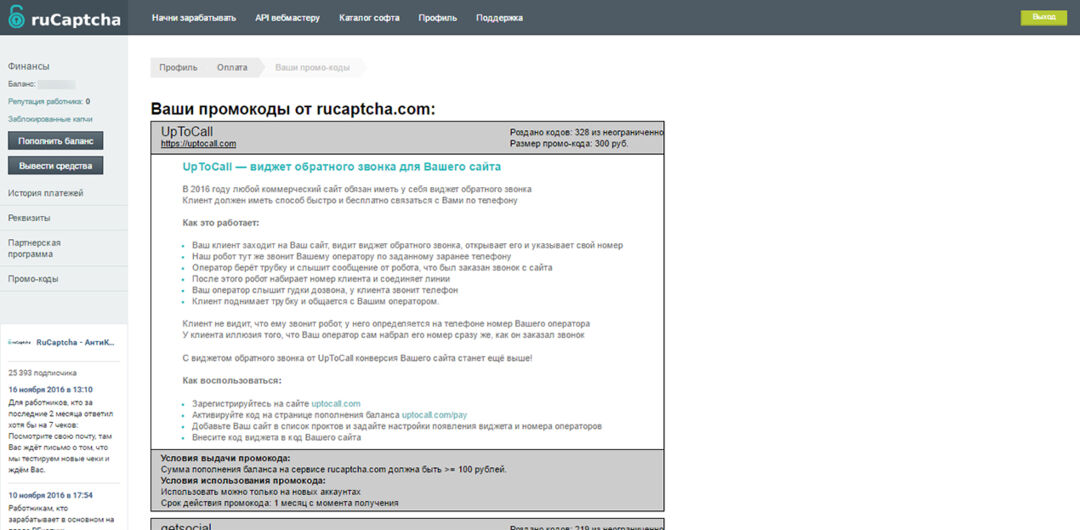Open 'Партнерская программа' in the sidebar
The image size is (1080, 530).
pos(34,248)
